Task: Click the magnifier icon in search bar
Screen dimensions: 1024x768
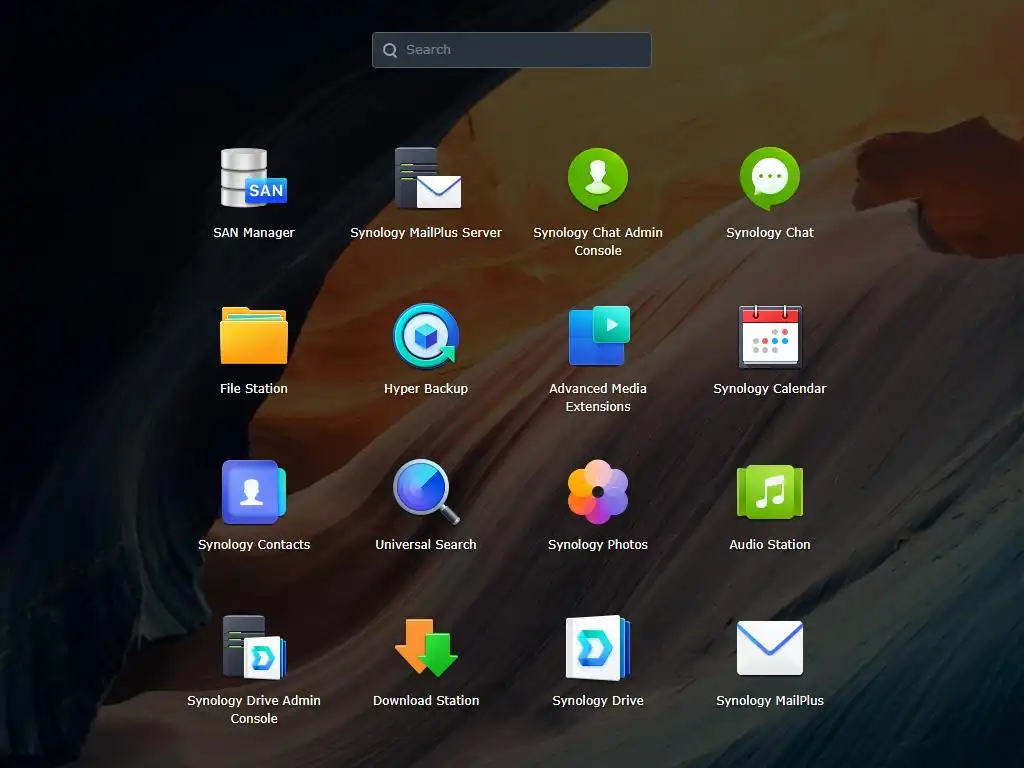Action: (x=390, y=50)
